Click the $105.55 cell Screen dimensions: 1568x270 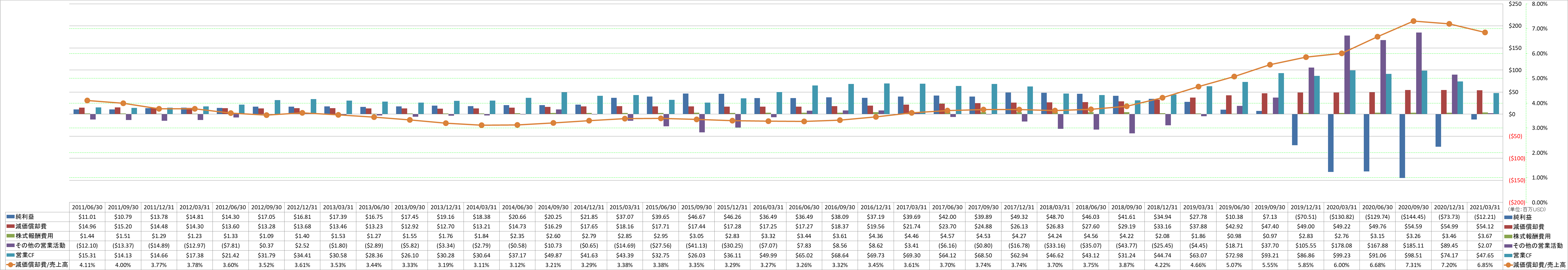(x=1306, y=246)
